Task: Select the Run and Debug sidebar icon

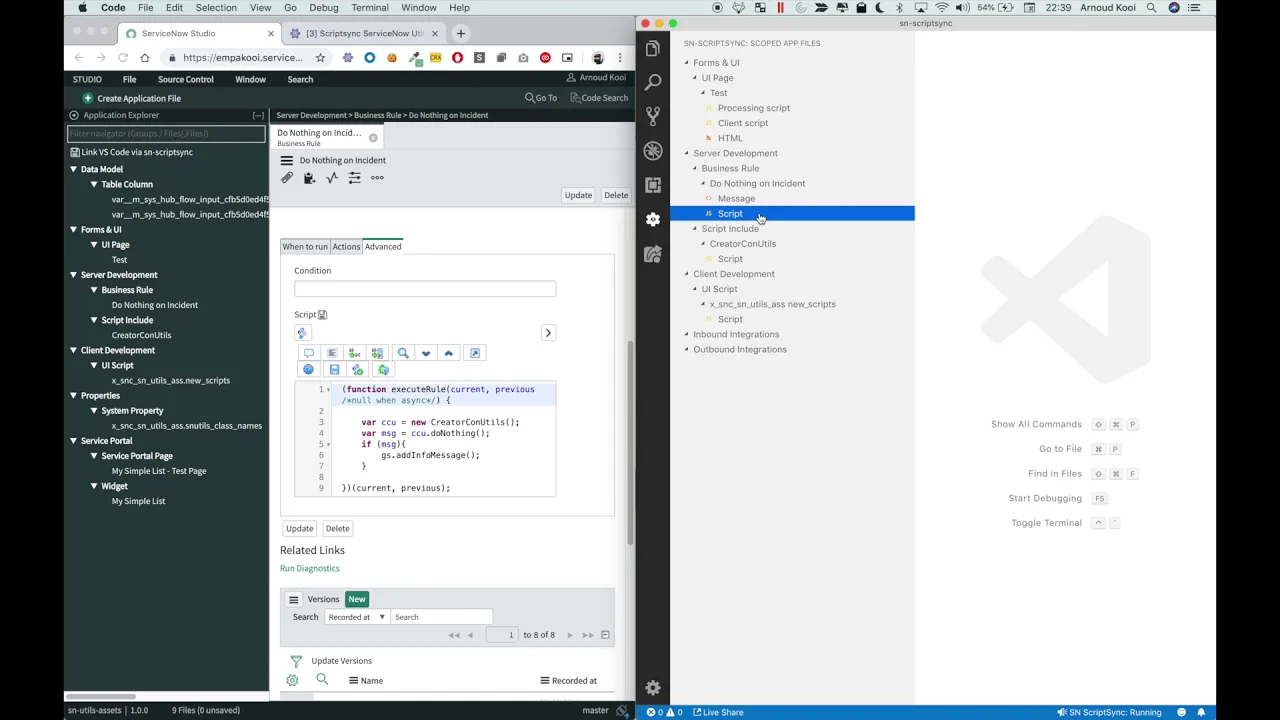Action: [x=652, y=150]
